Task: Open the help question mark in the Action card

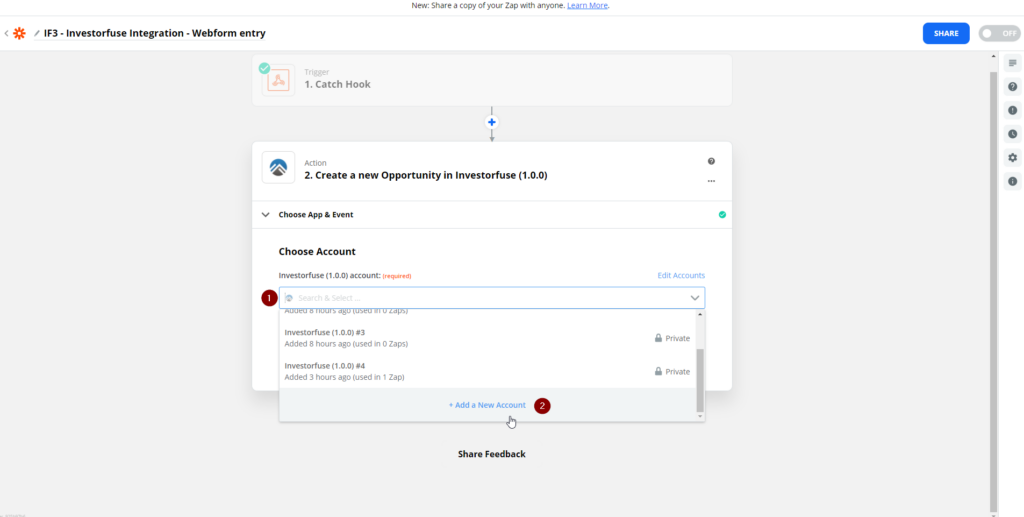Action: point(711,161)
